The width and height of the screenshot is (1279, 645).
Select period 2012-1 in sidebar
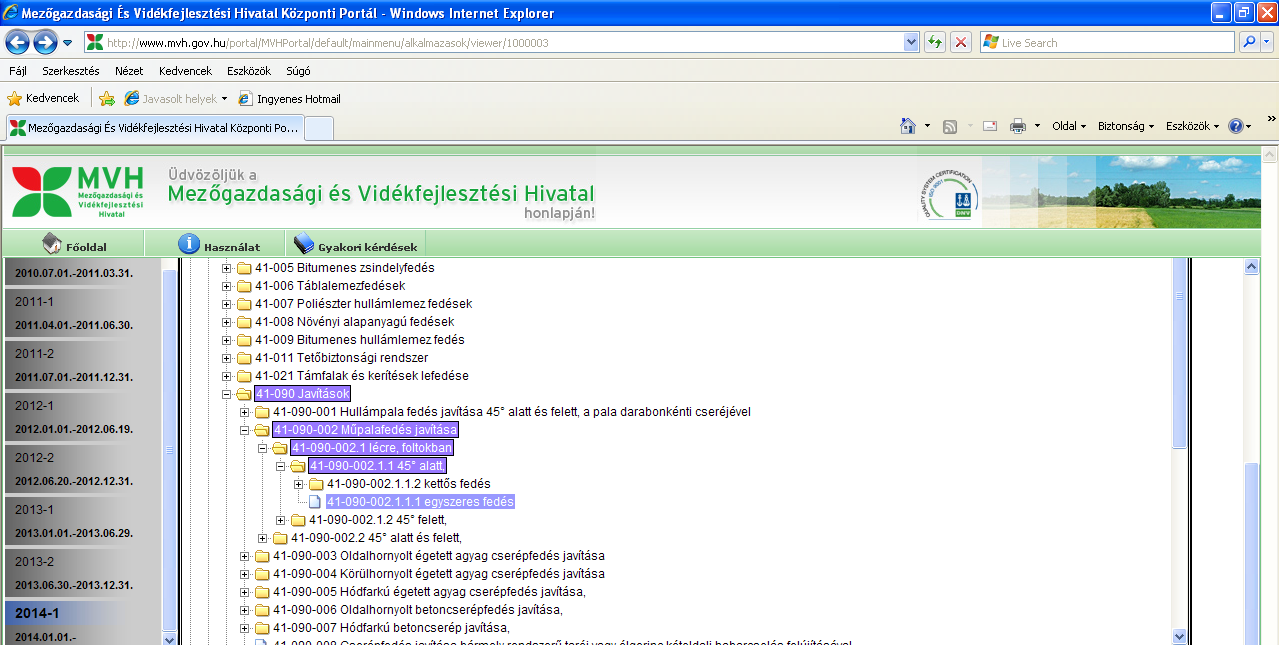coord(80,416)
